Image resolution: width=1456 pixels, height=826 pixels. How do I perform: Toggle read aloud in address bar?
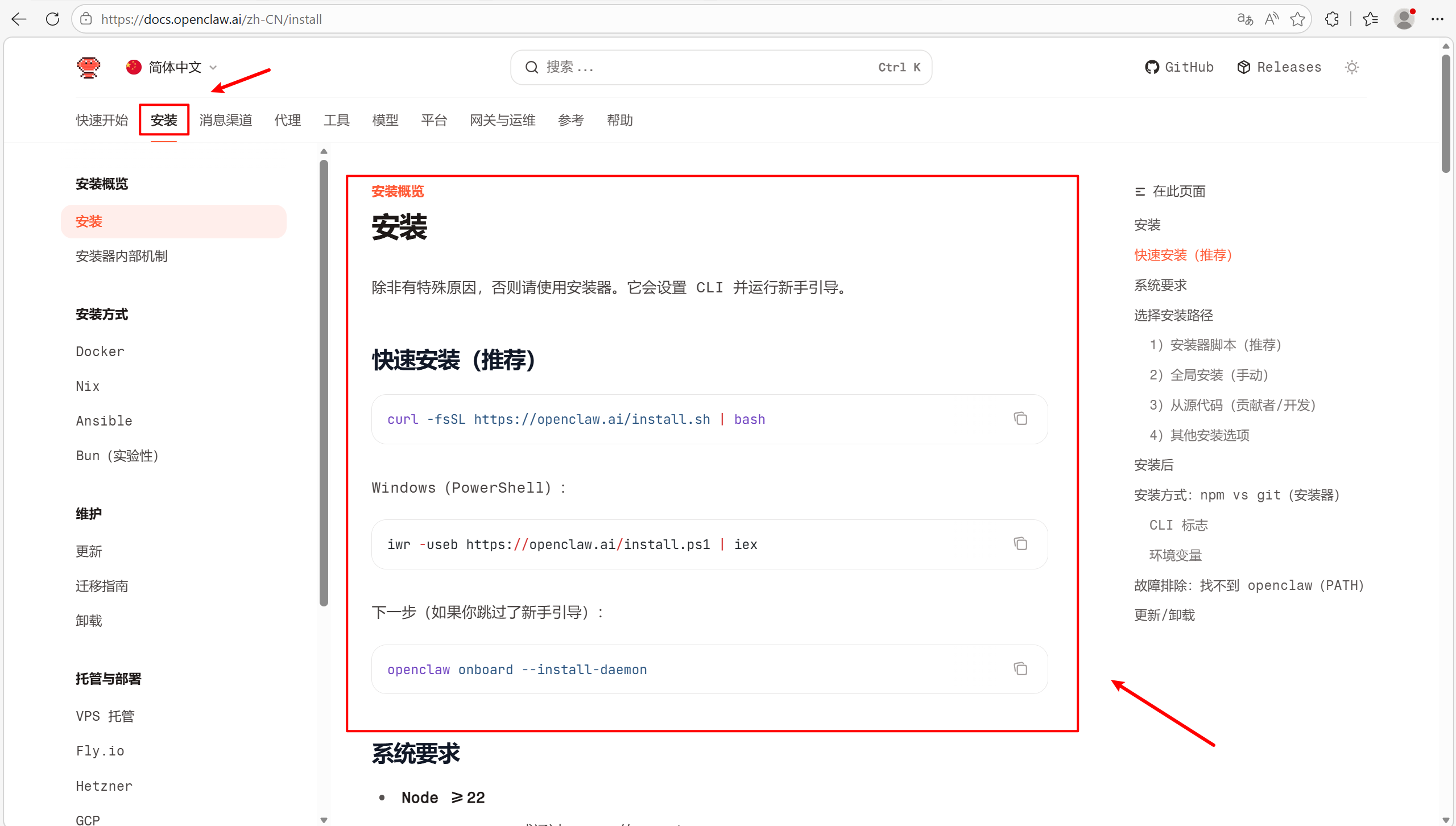(x=1271, y=19)
